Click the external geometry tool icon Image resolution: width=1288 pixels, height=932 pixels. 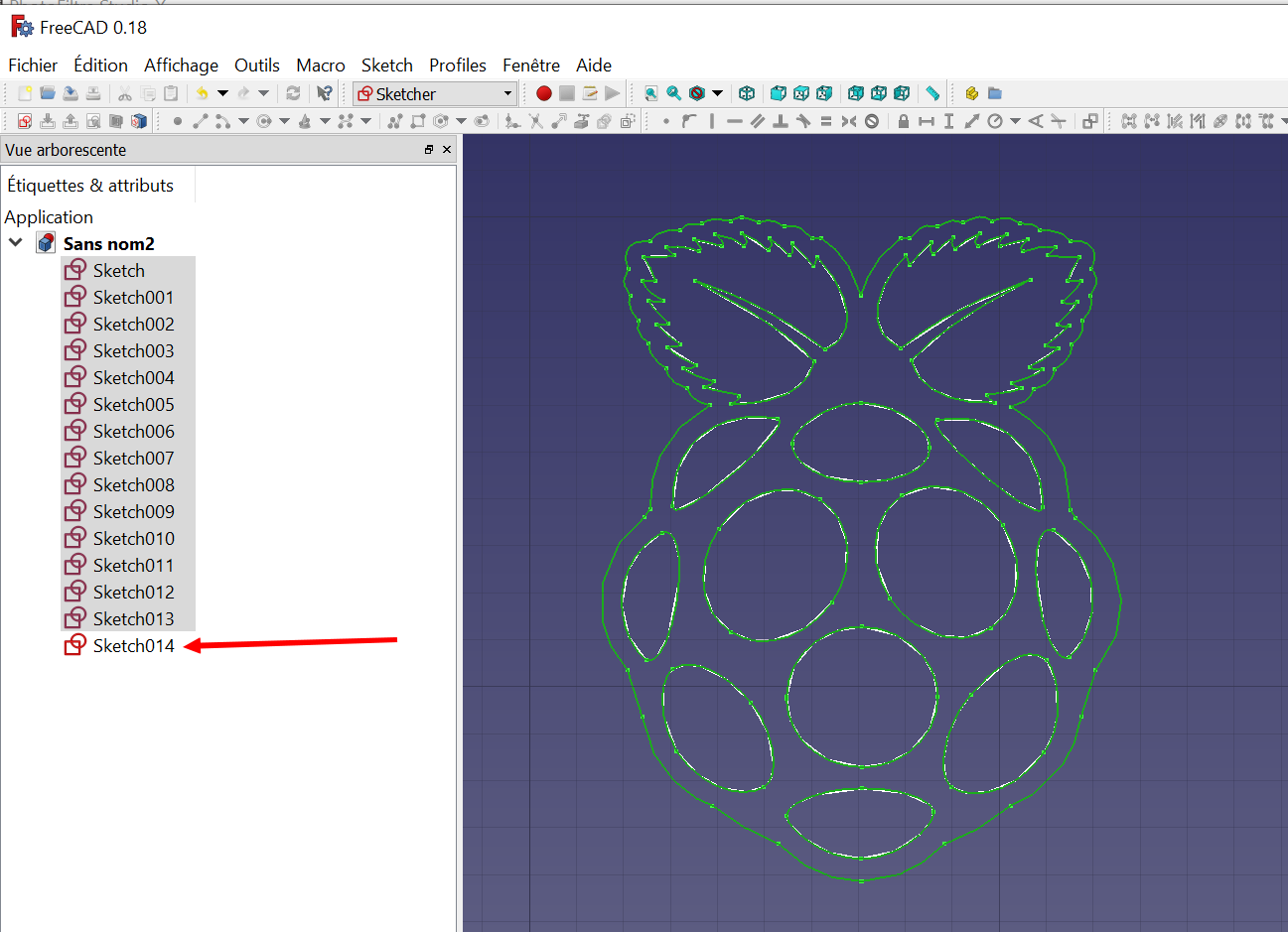pyautogui.click(x=581, y=121)
